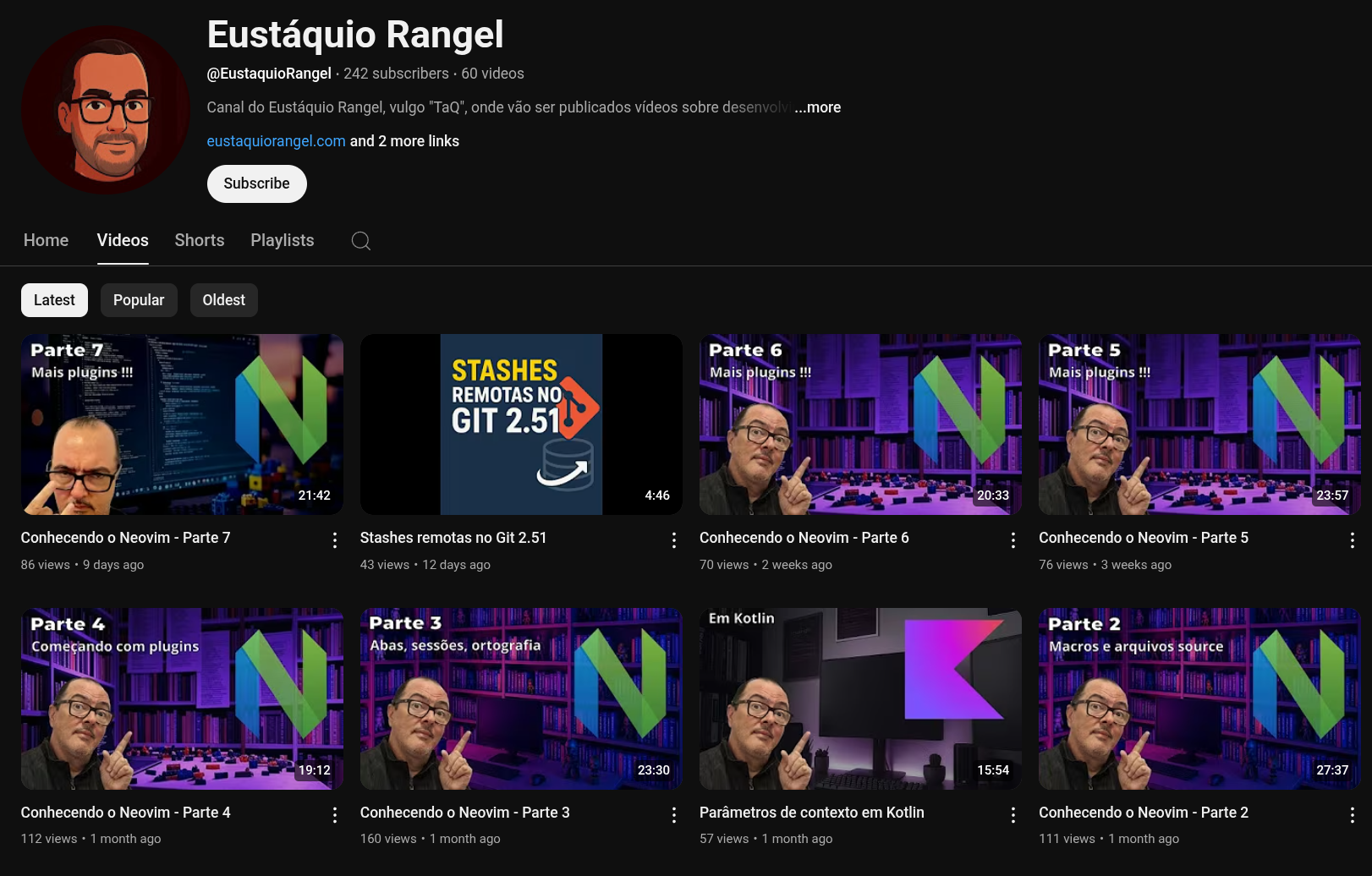Image resolution: width=1372 pixels, height=876 pixels.
Task: Switch to the Playlists tab
Action: [x=282, y=240]
